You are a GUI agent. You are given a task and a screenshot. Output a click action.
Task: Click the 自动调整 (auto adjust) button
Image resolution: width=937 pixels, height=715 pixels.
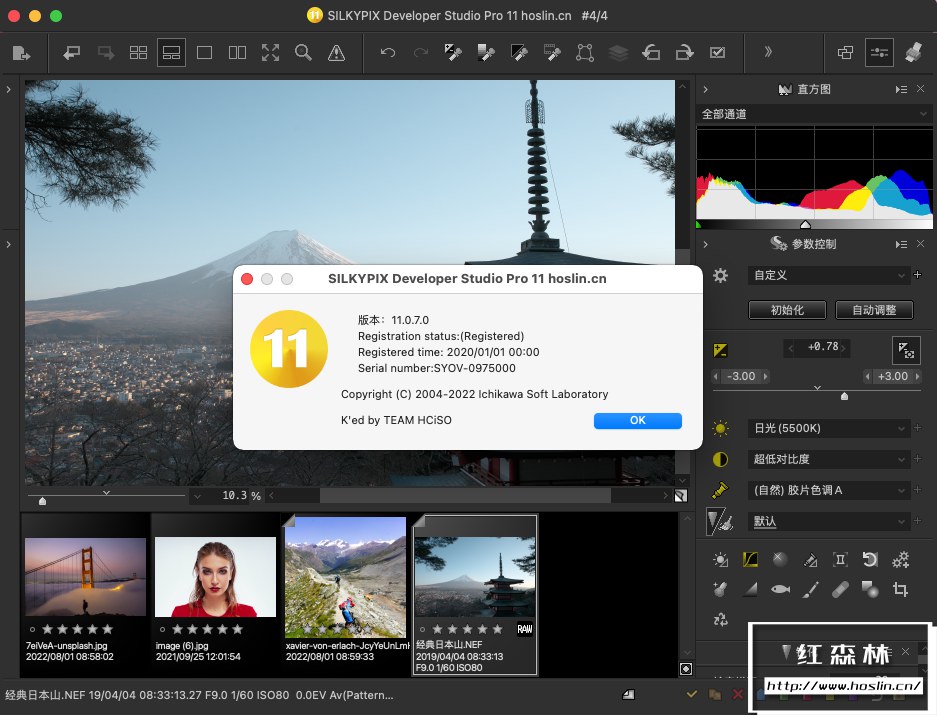tap(874, 310)
